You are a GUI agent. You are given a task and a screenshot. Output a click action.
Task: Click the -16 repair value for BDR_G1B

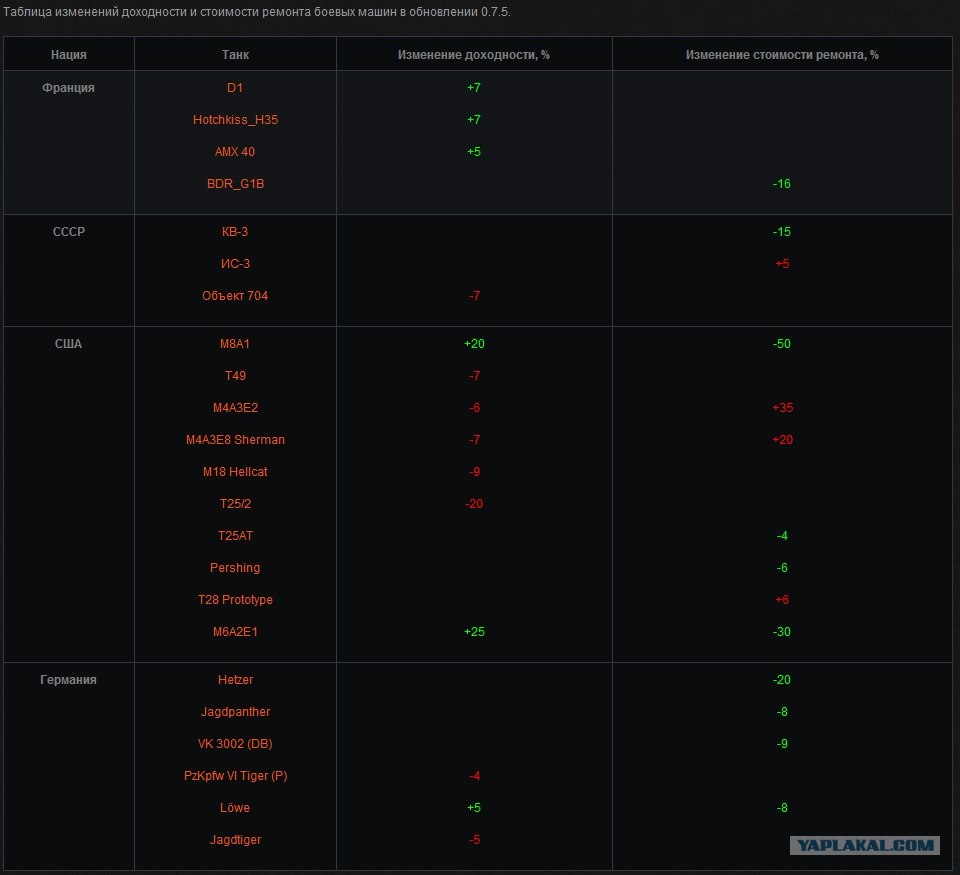782,183
